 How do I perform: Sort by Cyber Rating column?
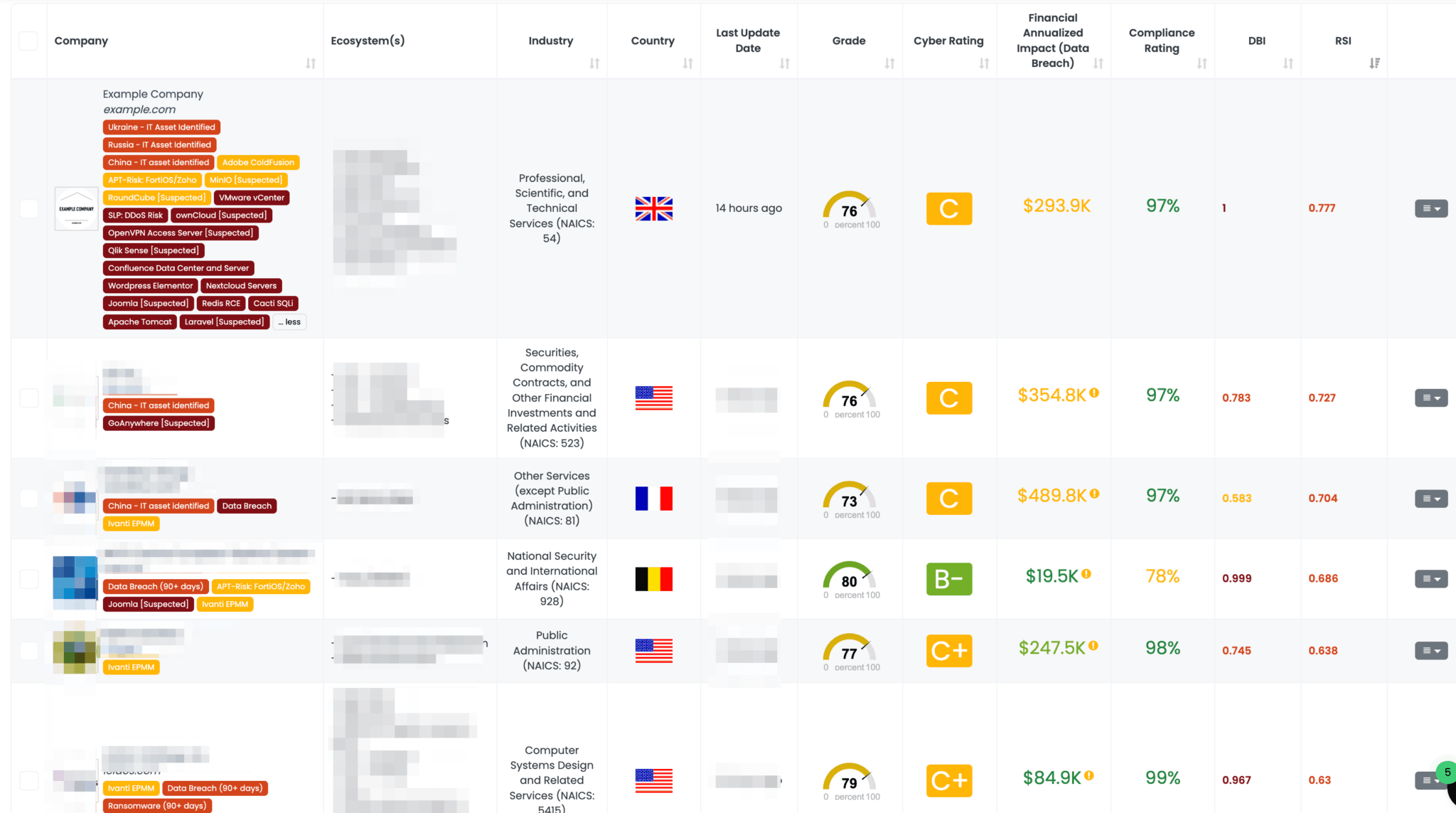[984, 63]
